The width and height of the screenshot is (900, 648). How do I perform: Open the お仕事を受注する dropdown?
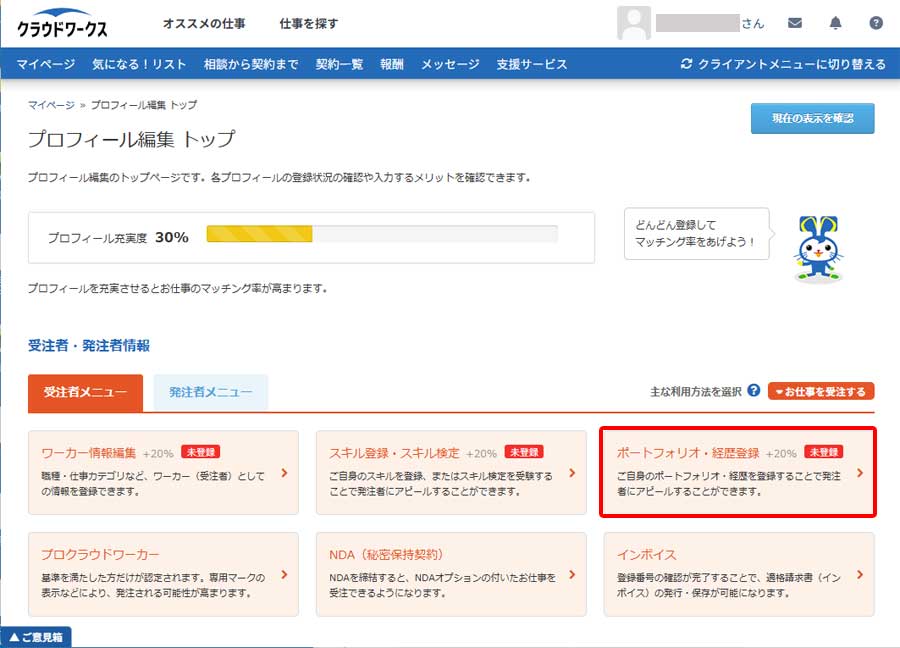(x=822, y=390)
